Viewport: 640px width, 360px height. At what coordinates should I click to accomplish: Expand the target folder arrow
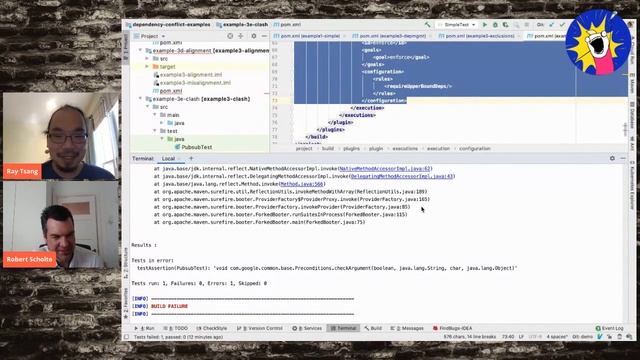(147, 67)
